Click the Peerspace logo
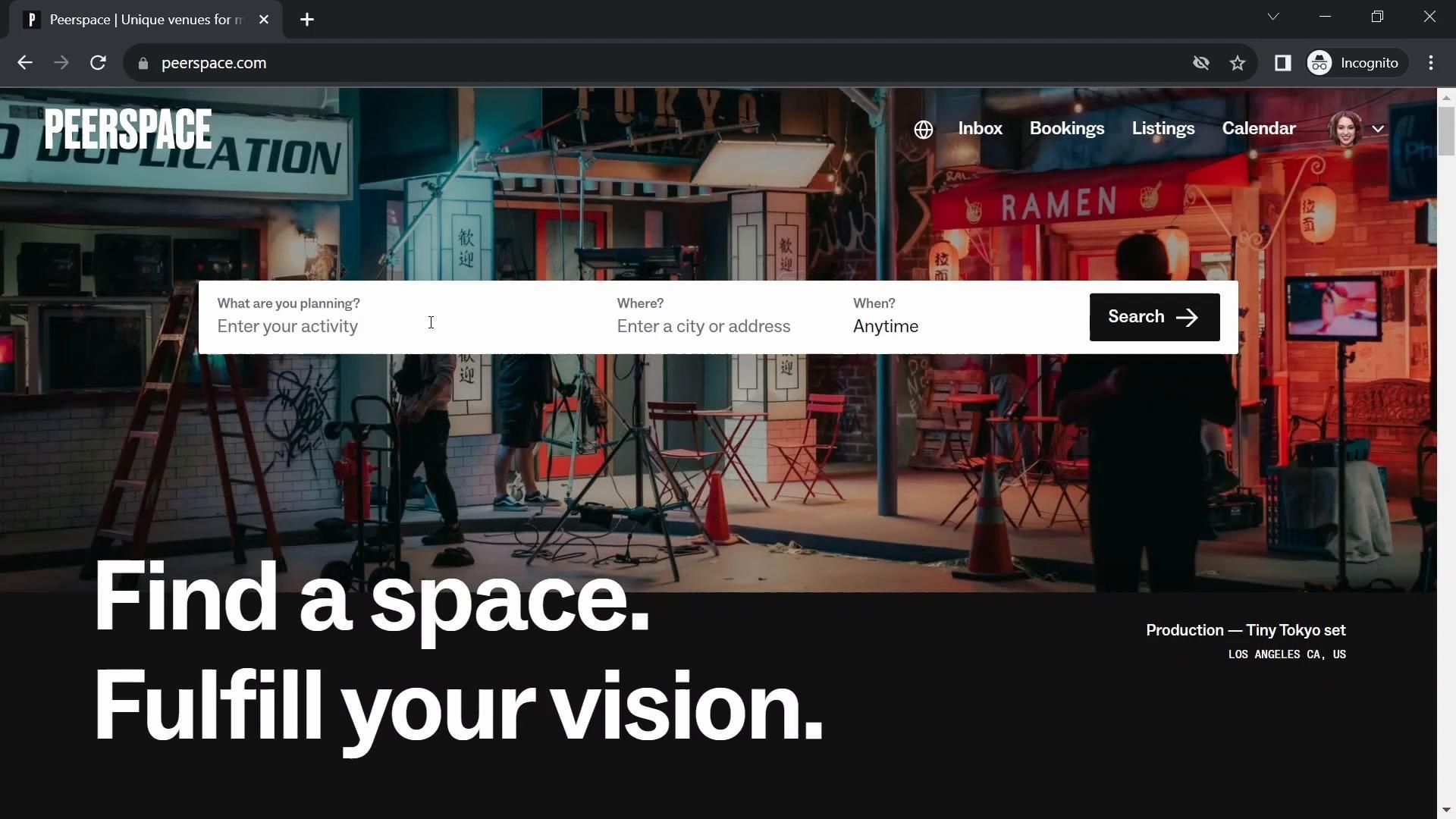The height and width of the screenshot is (819, 1456). pos(127,129)
